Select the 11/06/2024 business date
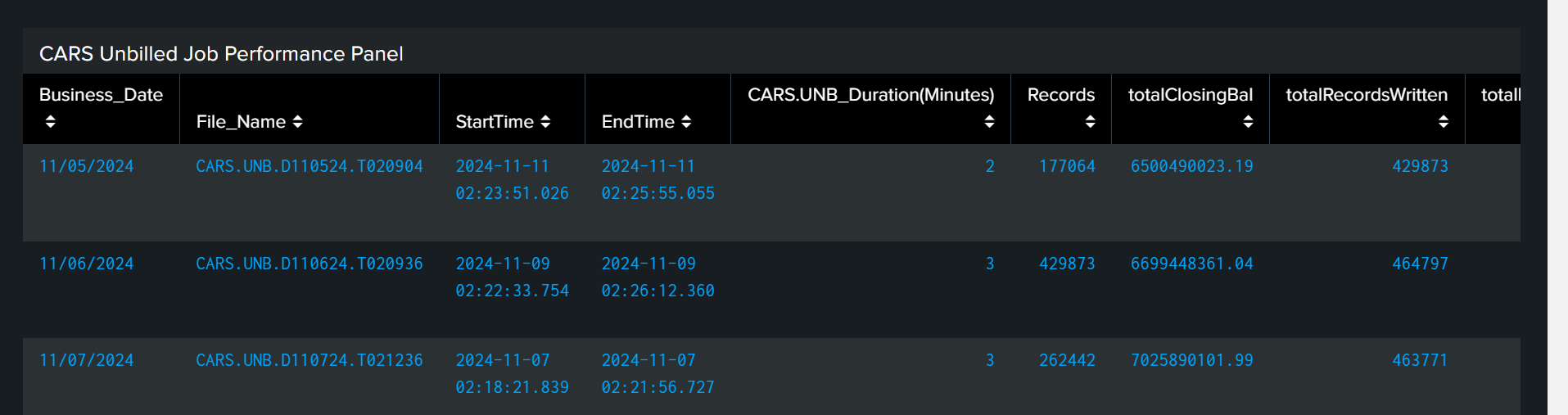 pos(86,264)
